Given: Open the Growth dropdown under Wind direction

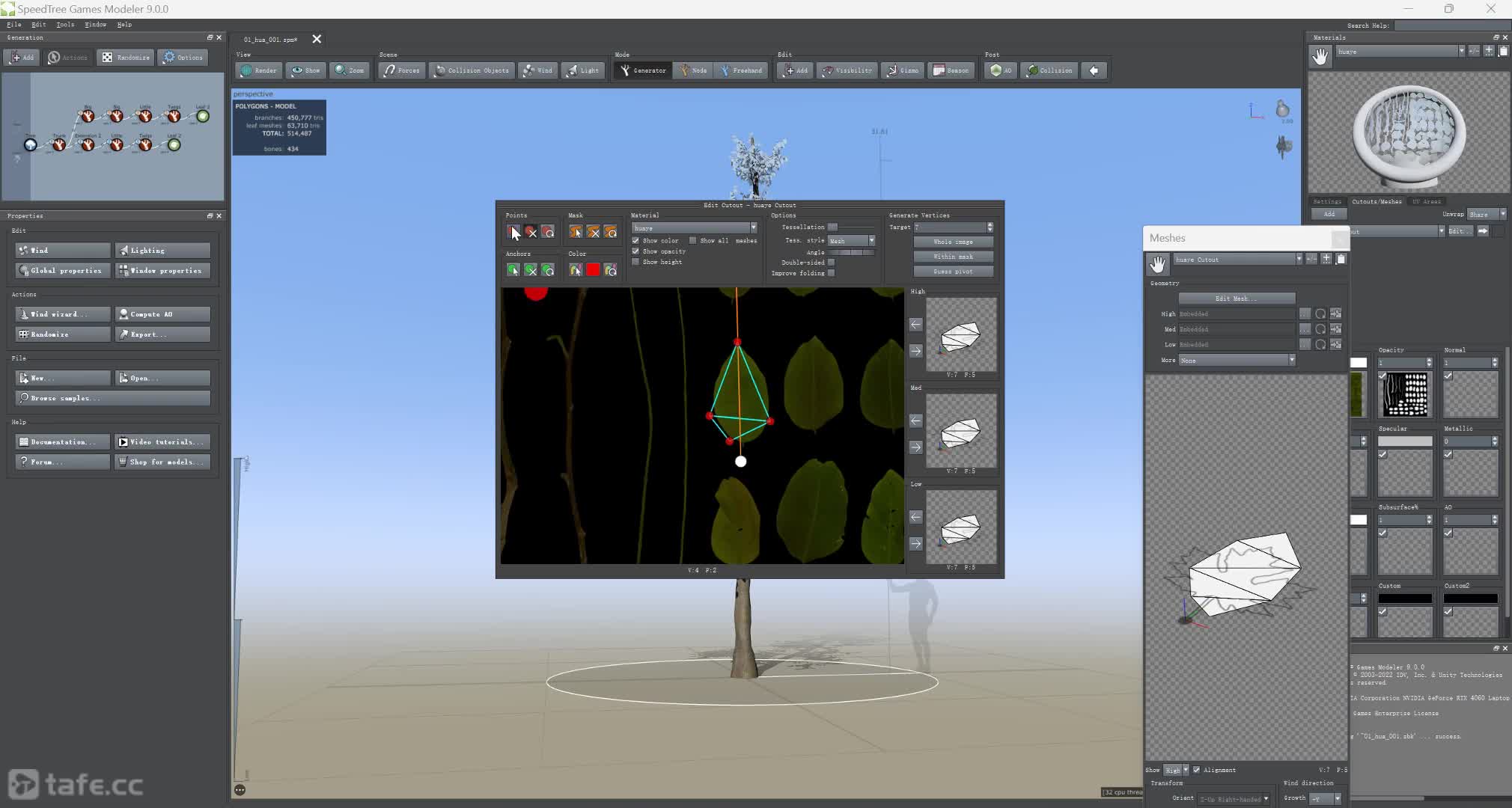Looking at the screenshot, I should tap(1325, 798).
